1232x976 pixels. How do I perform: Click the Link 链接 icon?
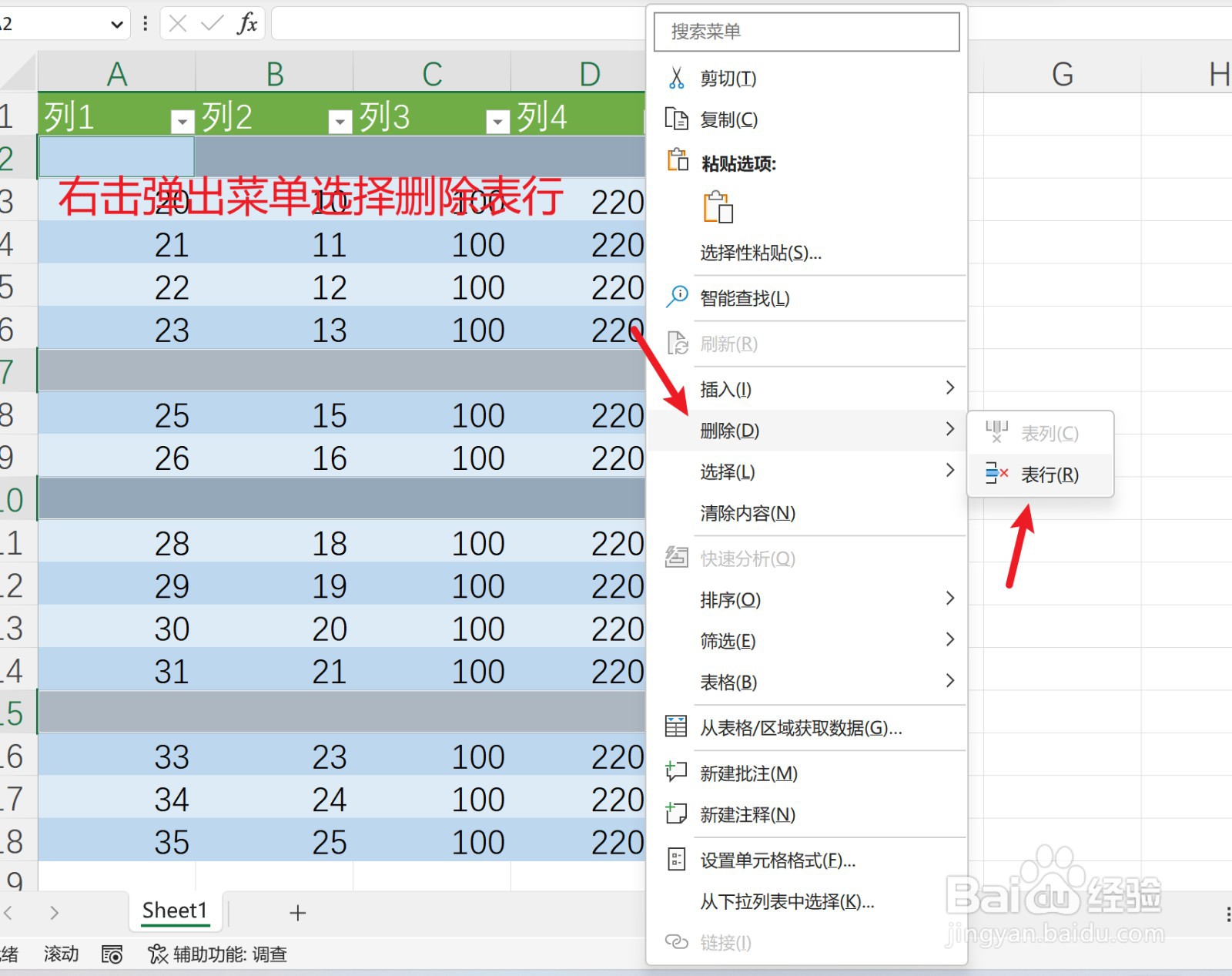point(675,941)
